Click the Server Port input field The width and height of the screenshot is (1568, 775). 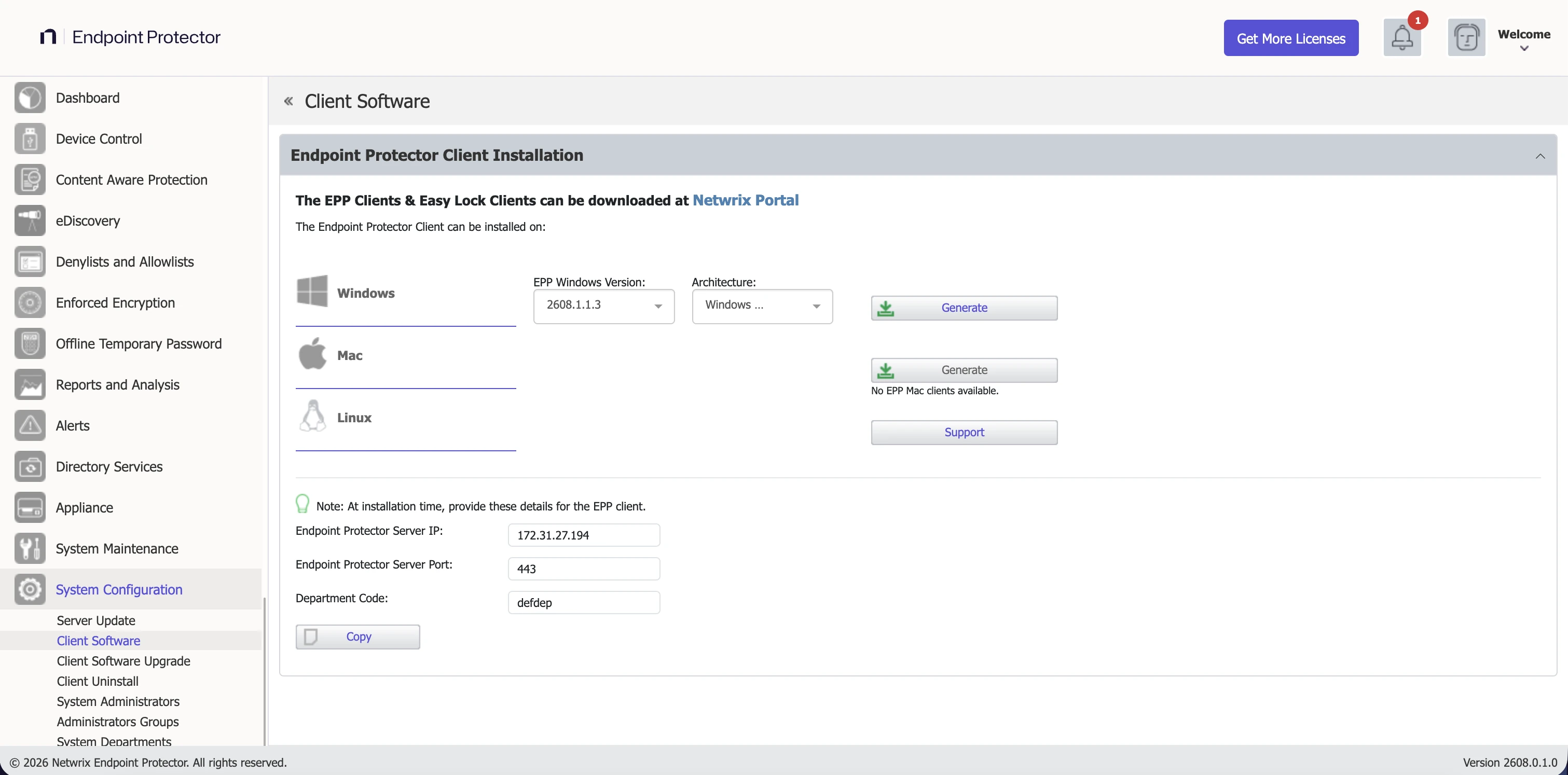[584, 569]
